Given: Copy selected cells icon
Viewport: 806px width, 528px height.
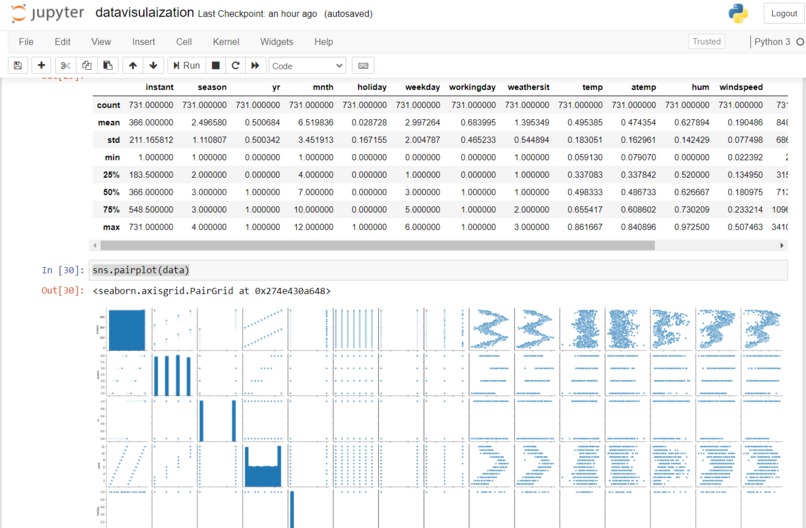Looking at the screenshot, I should (x=87, y=66).
